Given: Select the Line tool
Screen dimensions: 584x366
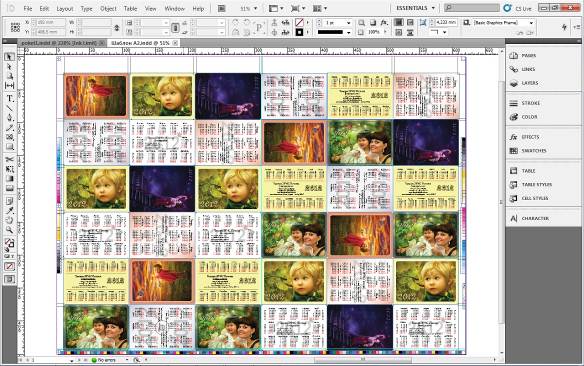Looking at the screenshot, I should pyautogui.click(x=9, y=108).
